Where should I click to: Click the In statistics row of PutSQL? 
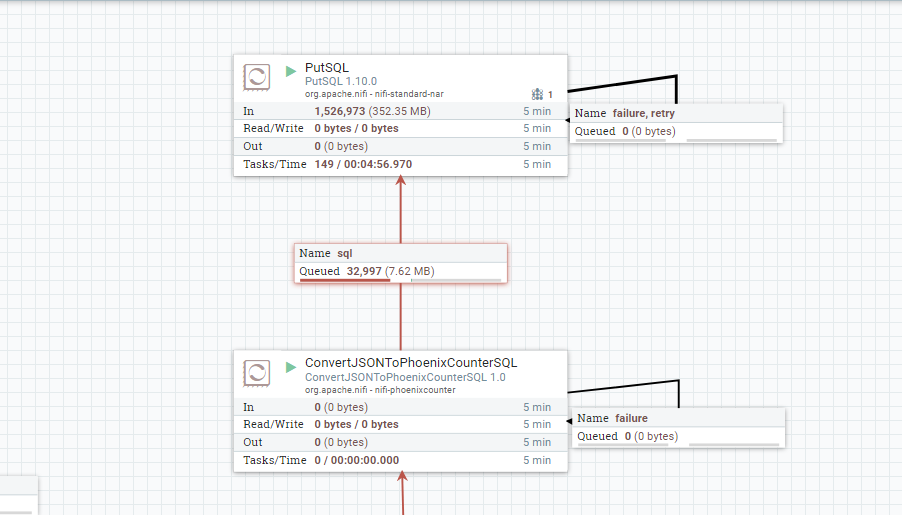(x=400, y=111)
